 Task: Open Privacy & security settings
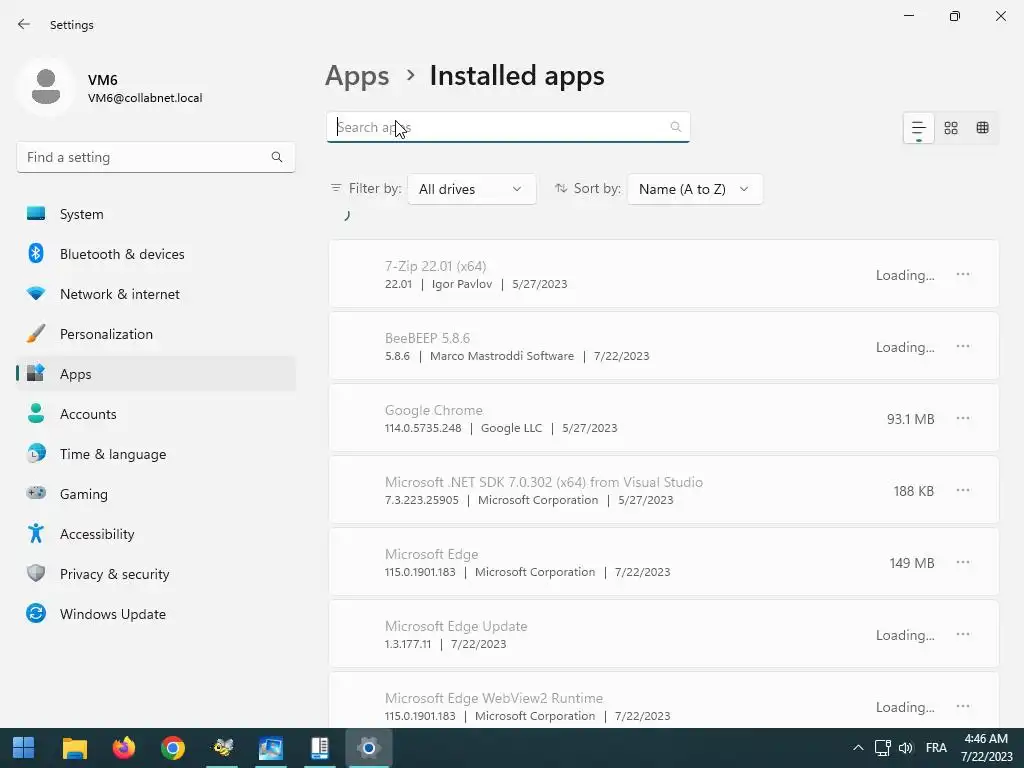point(156,574)
